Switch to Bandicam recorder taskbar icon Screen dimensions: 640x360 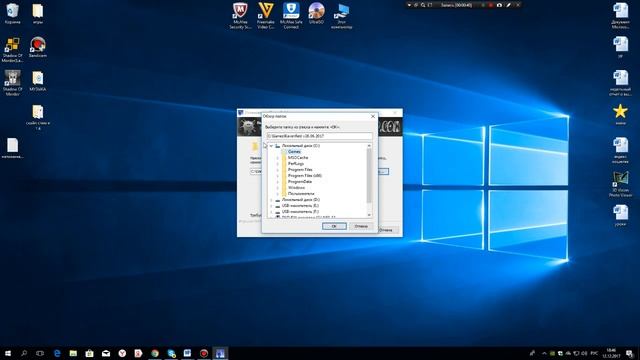pyautogui.click(x=204, y=353)
